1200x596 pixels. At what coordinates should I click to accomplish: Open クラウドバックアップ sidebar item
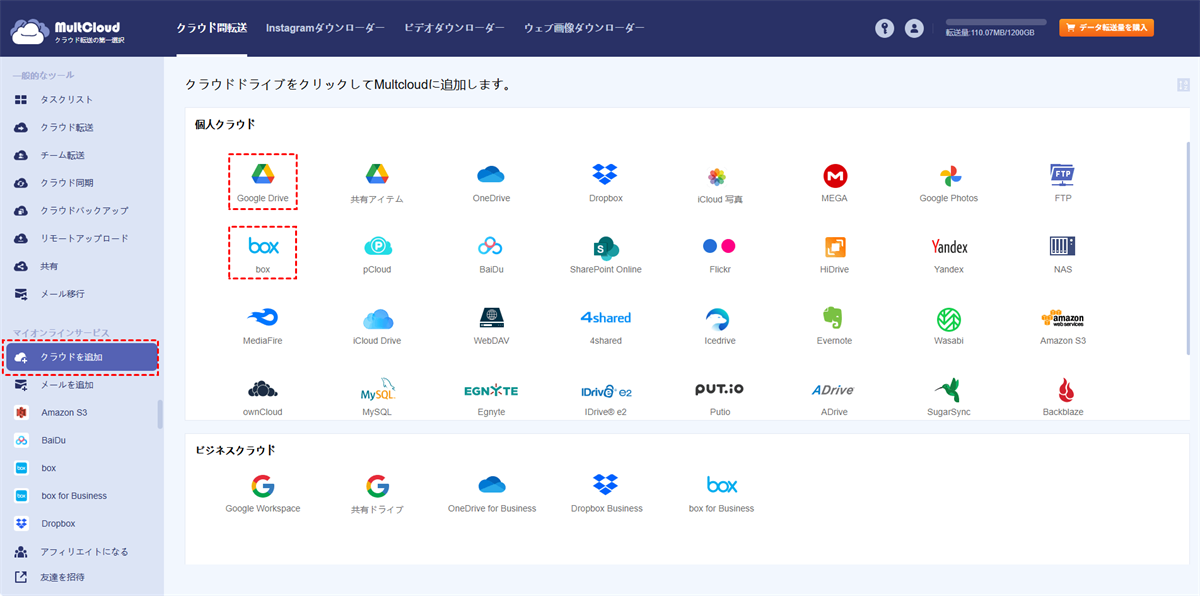[x=82, y=211]
